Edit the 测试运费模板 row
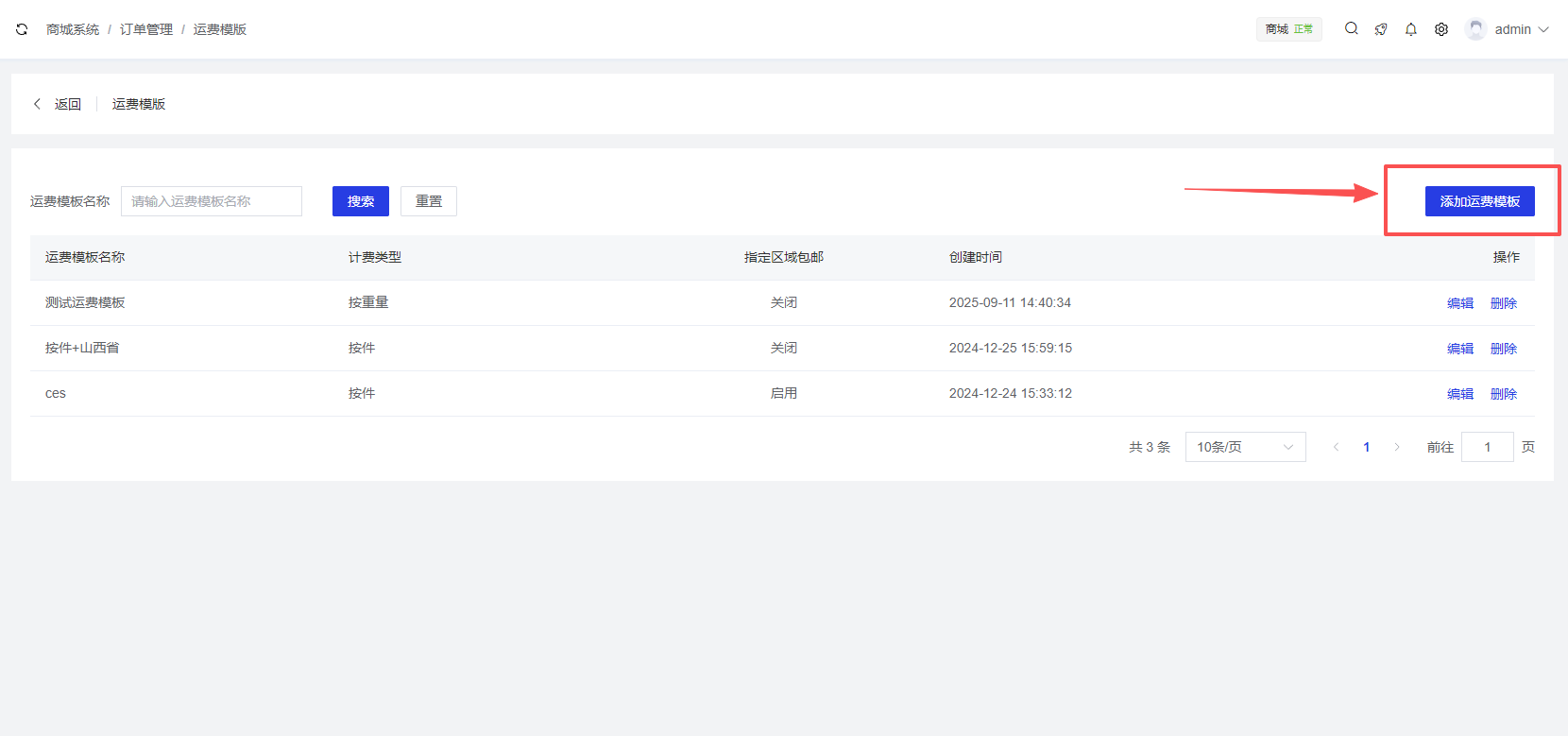1568x736 pixels. [1460, 303]
